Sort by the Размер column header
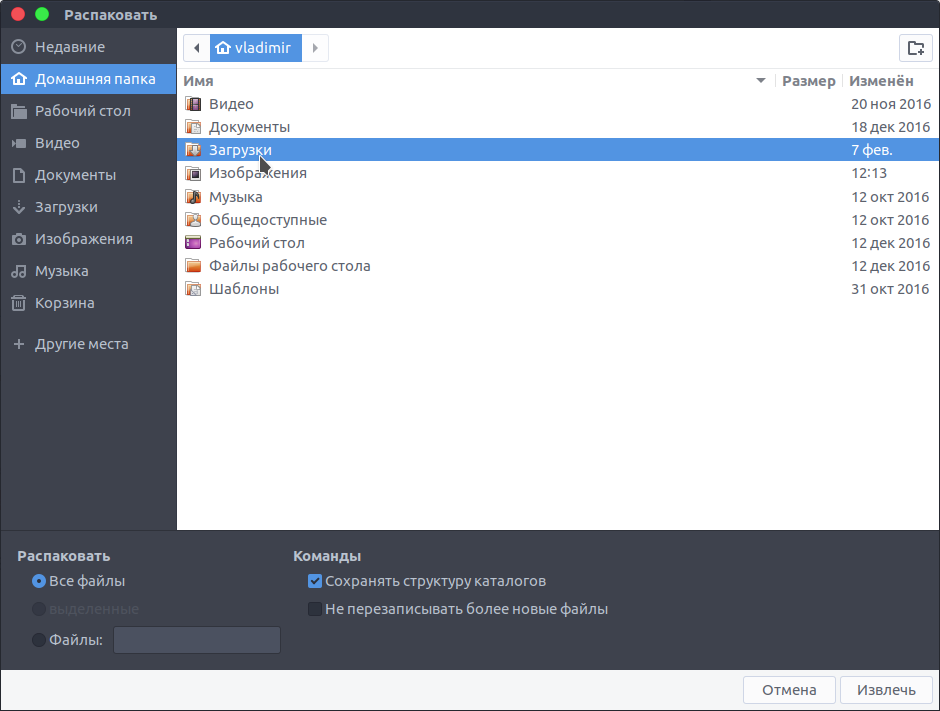This screenshot has width=940, height=711. pyautogui.click(x=808, y=81)
